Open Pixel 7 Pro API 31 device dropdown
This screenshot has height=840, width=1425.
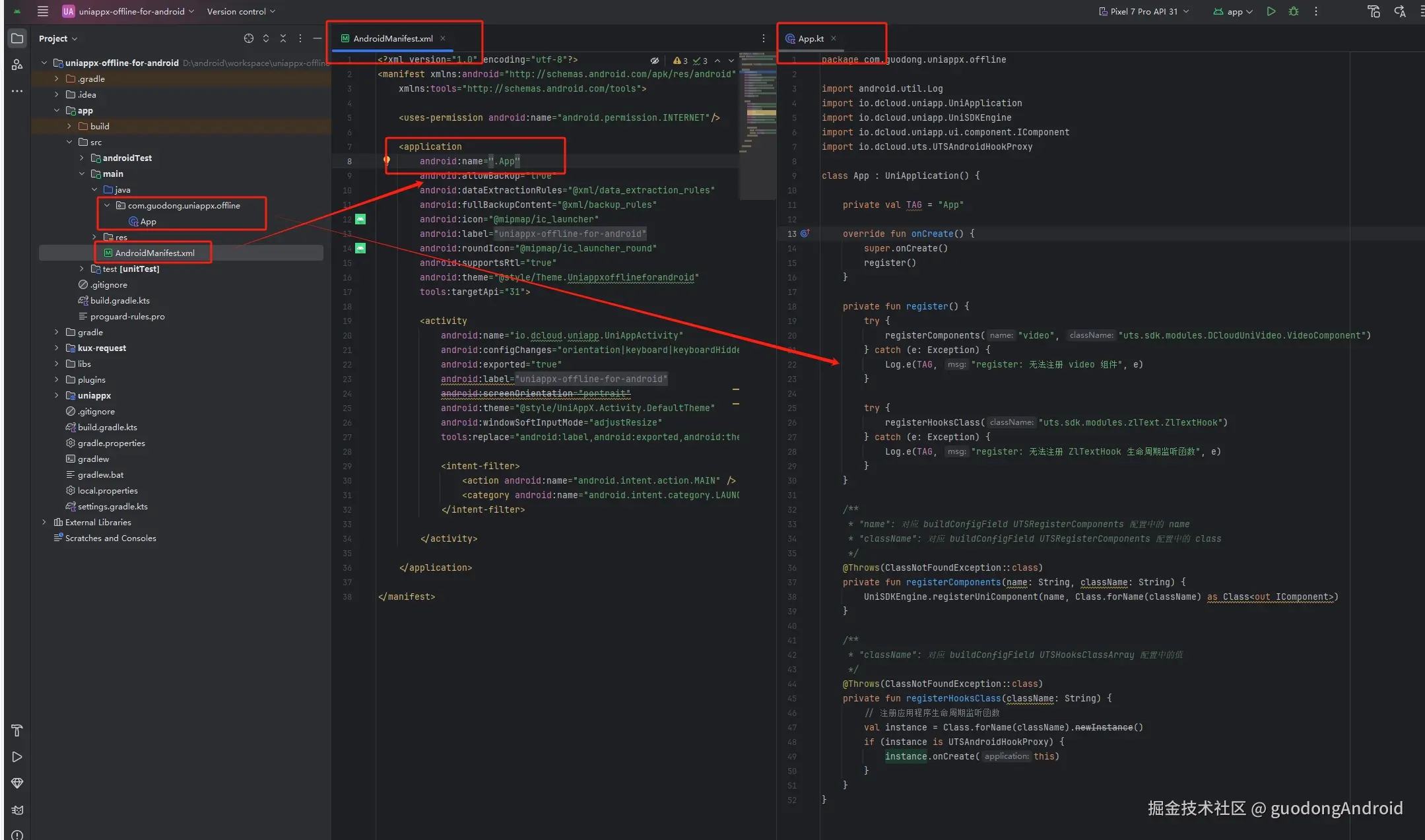coord(1144,11)
